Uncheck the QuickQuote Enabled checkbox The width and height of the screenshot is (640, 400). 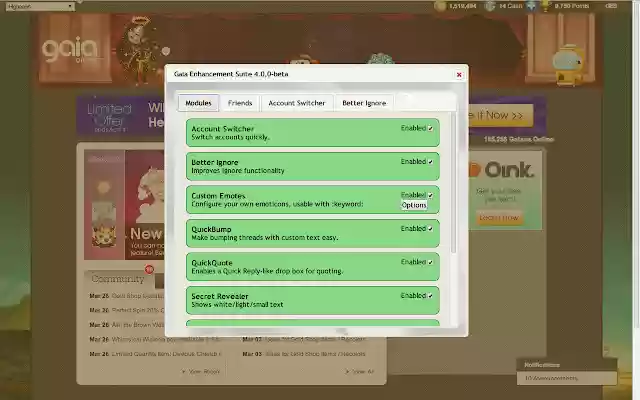[430, 262]
